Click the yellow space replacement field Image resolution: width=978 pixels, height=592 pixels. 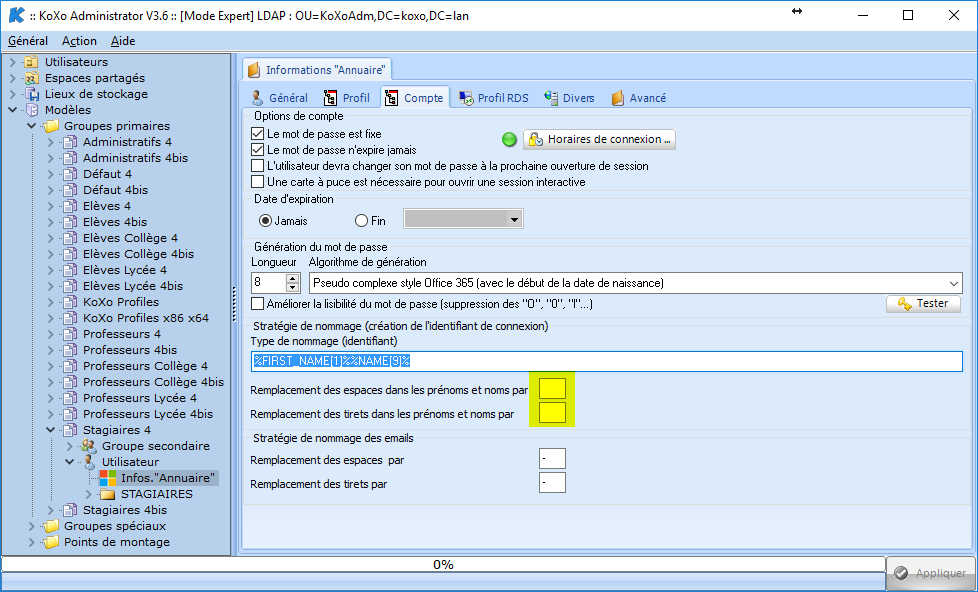[x=552, y=387]
